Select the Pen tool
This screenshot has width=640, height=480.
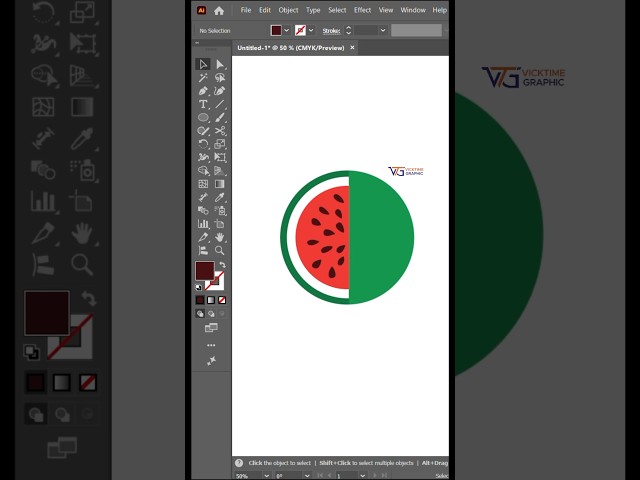point(203,91)
